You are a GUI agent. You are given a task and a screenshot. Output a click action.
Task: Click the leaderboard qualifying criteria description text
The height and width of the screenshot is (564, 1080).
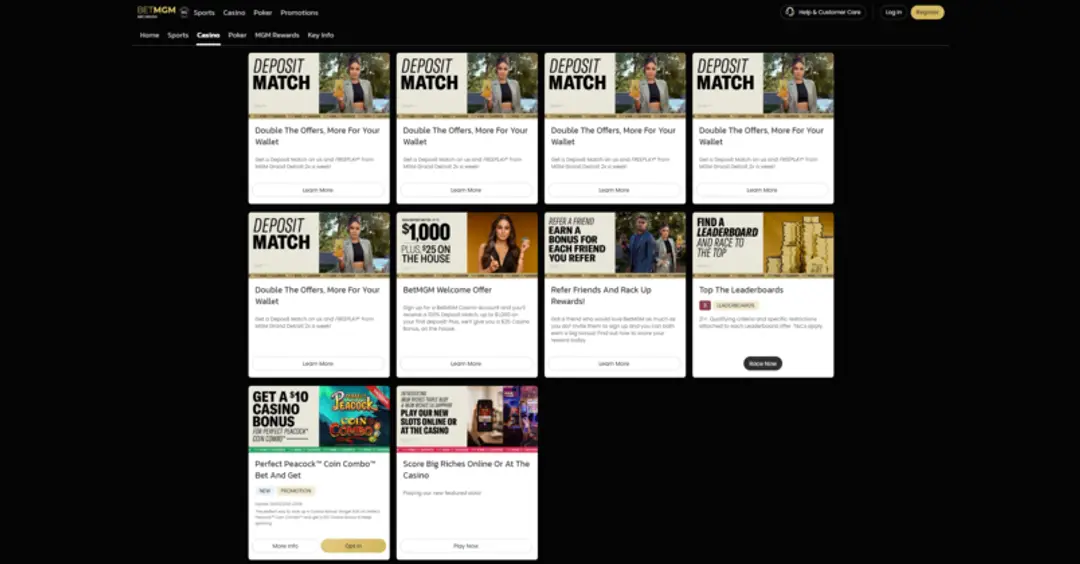pos(761,322)
